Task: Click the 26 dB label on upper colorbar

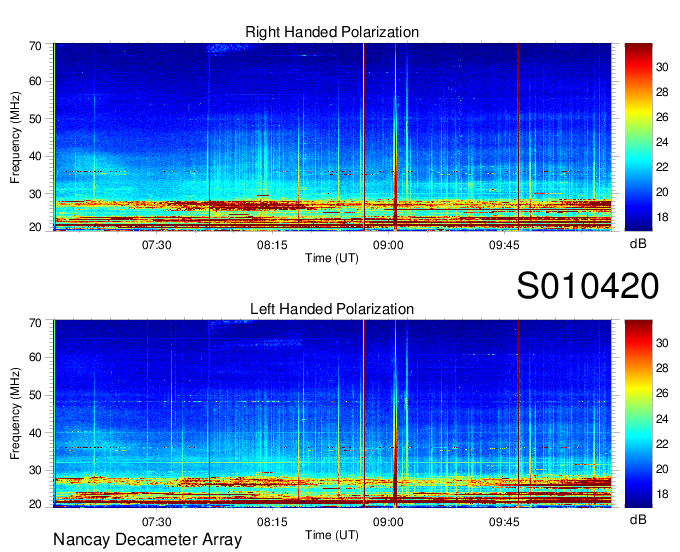Action: pyautogui.click(x=662, y=117)
